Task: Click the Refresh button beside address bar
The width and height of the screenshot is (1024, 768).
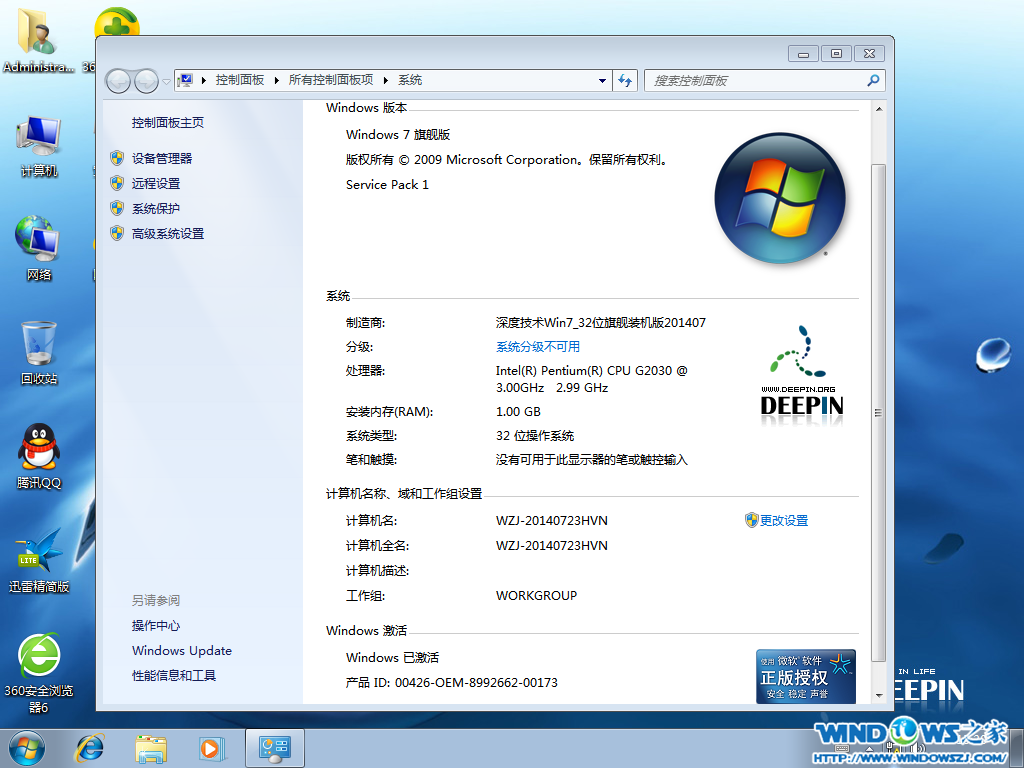Action: tap(625, 80)
